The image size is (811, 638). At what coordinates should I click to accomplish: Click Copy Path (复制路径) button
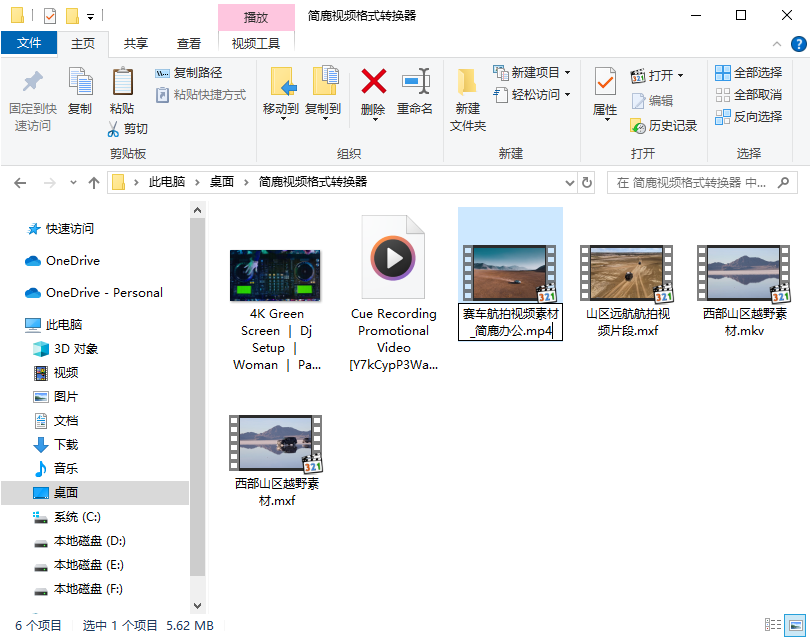click(x=189, y=73)
